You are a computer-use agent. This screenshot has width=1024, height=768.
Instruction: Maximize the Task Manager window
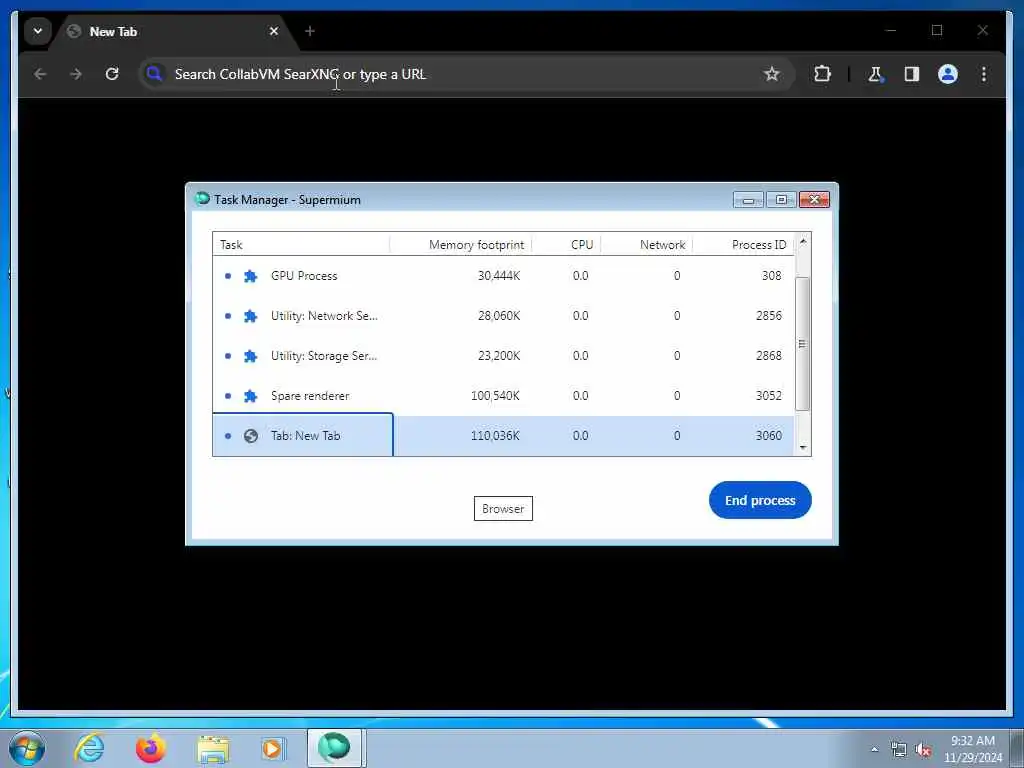point(781,200)
